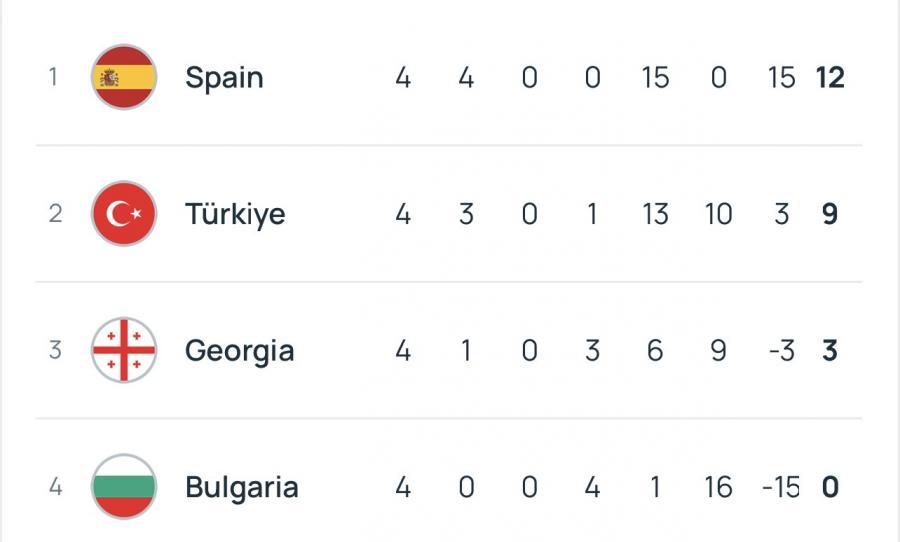Click Türkiye's 13 goals scored value
Image resolution: width=900 pixels, height=542 pixels.
[x=655, y=214]
